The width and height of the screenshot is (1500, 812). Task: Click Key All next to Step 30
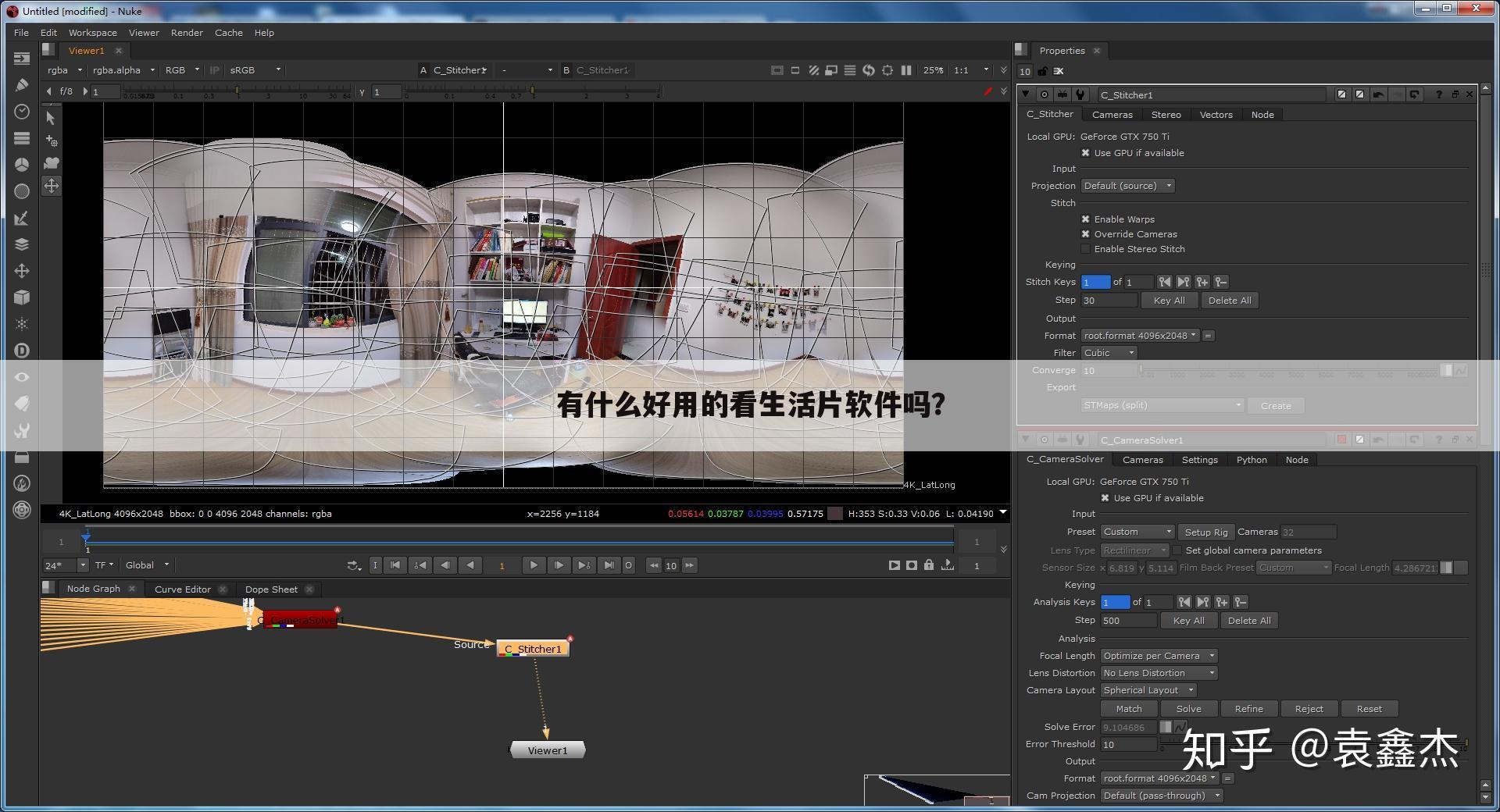coord(1169,301)
